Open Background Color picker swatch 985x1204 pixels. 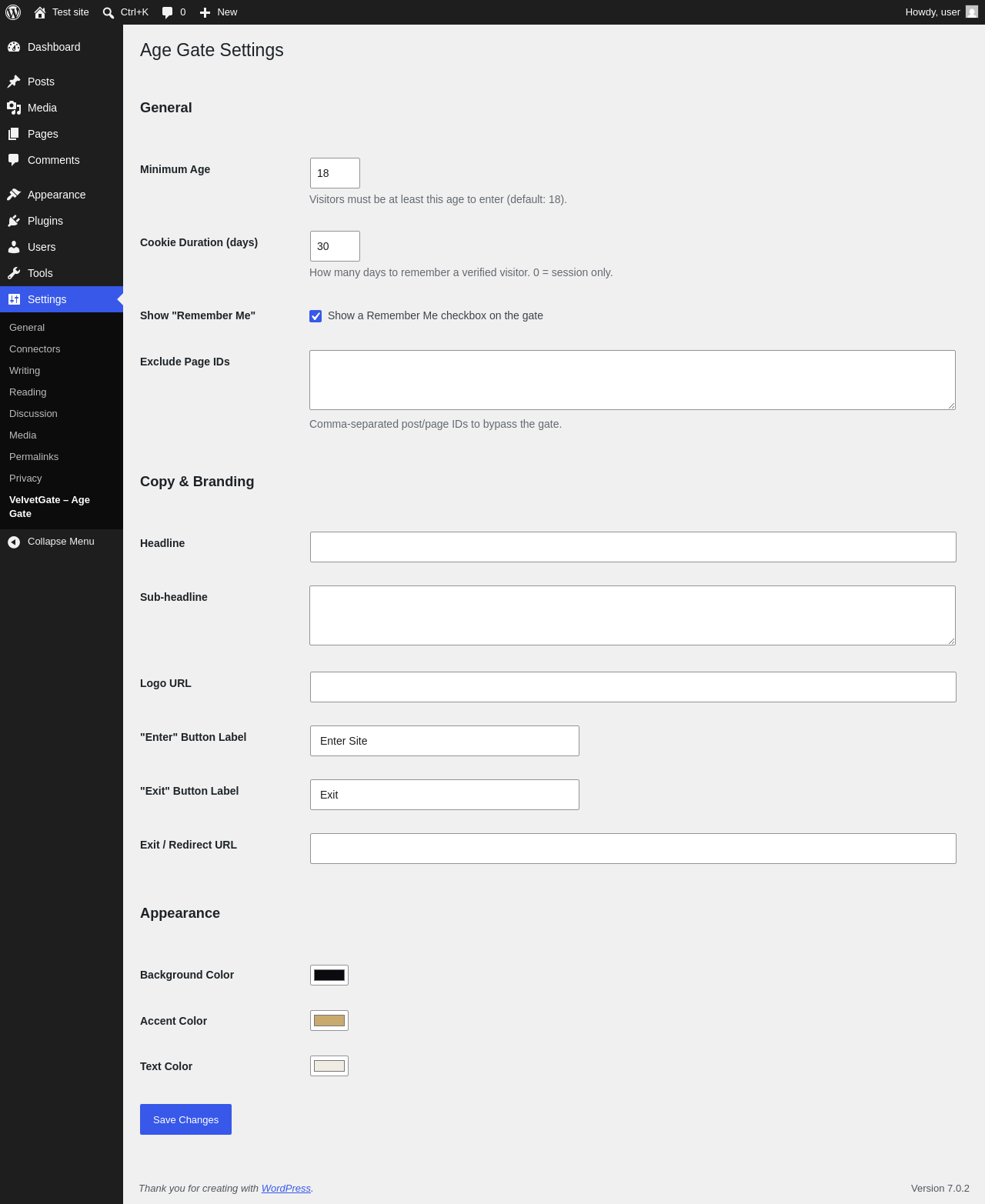coord(329,975)
